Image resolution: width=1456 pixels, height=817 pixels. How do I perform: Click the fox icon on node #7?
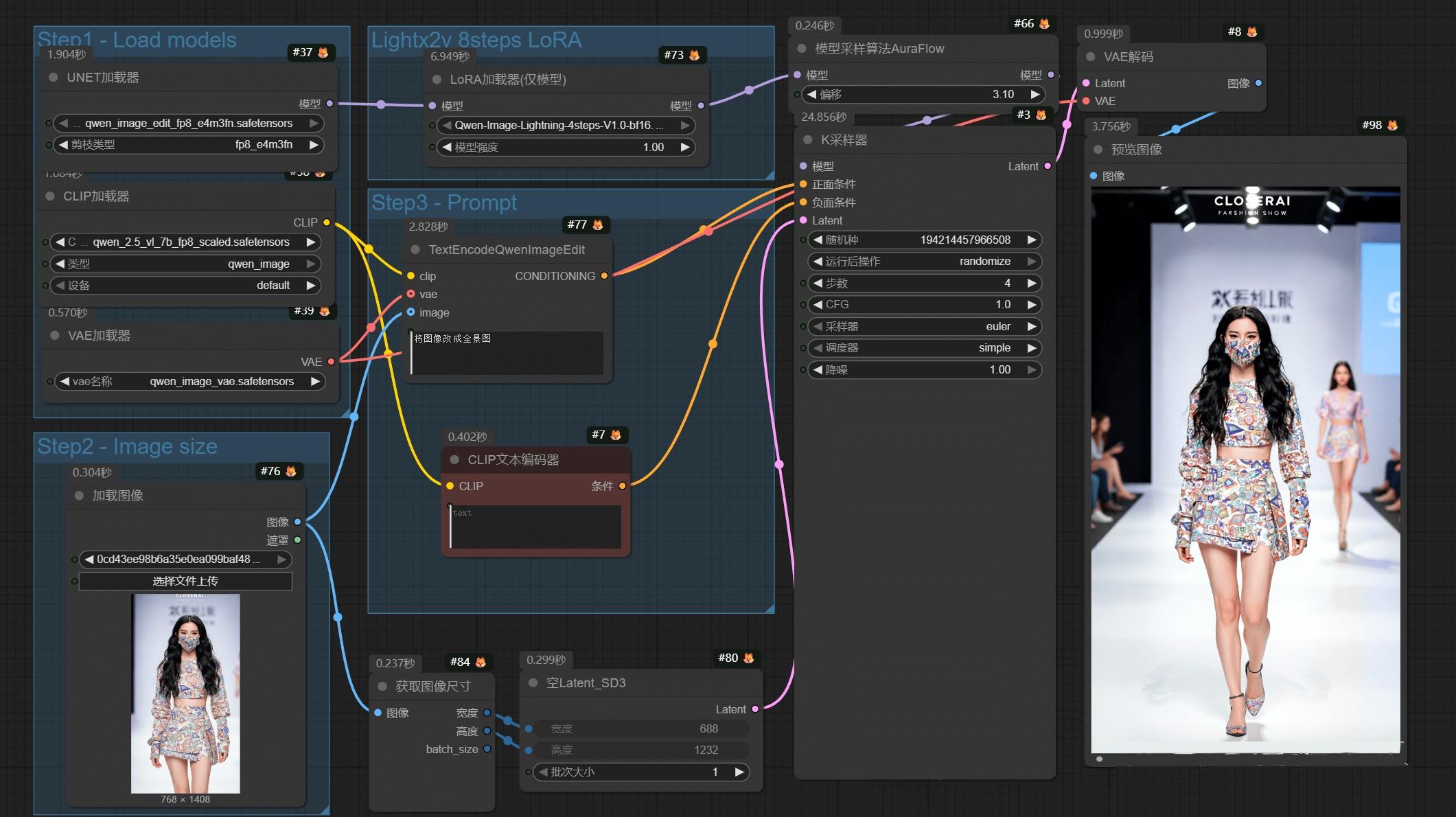pyautogui.click(x=616, y=435)
